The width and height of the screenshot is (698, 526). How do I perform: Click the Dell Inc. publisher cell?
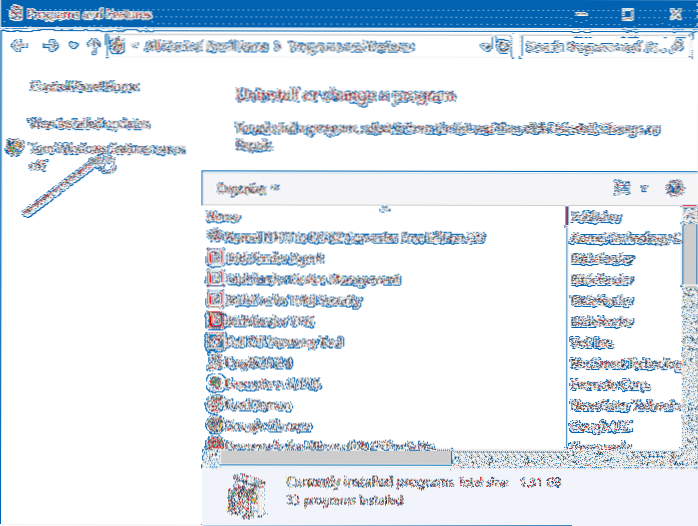click(592, 342)
